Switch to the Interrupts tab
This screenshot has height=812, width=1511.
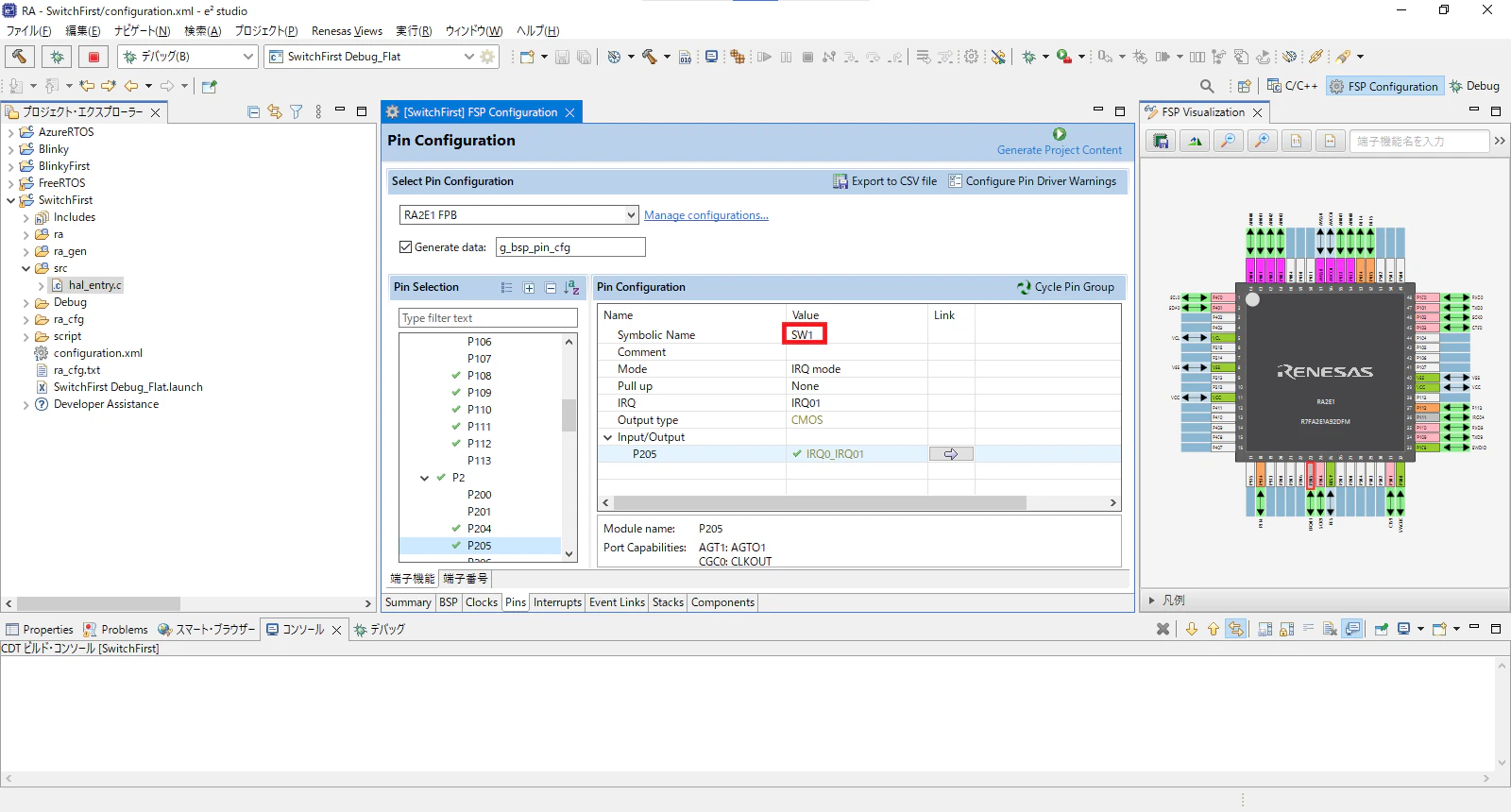pos(557,602)
